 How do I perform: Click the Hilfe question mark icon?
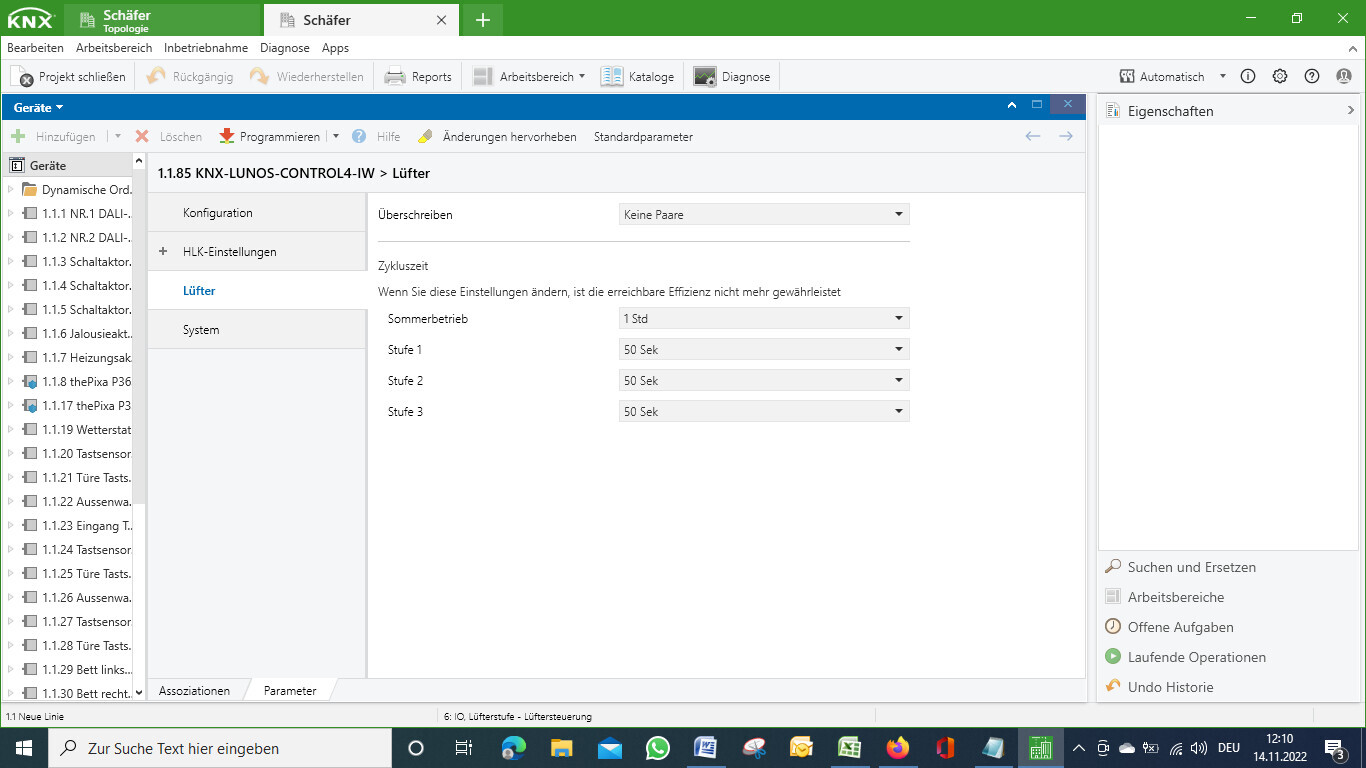coord(360,136)
